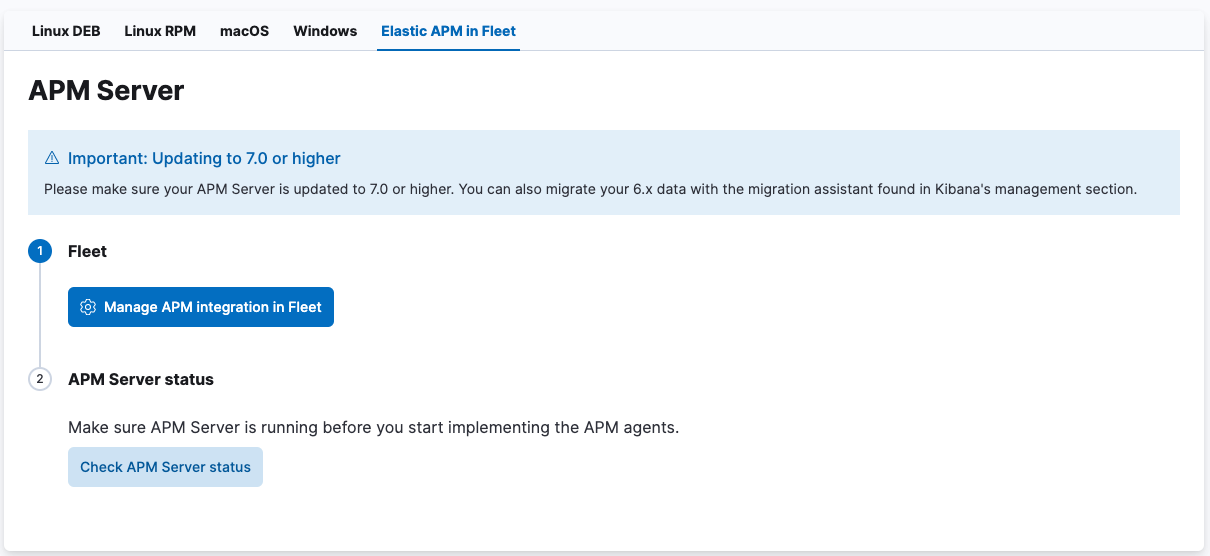Viewport: 1210px width, 556px height.
Task: Click the APM Server status step title
Action: 141,379
